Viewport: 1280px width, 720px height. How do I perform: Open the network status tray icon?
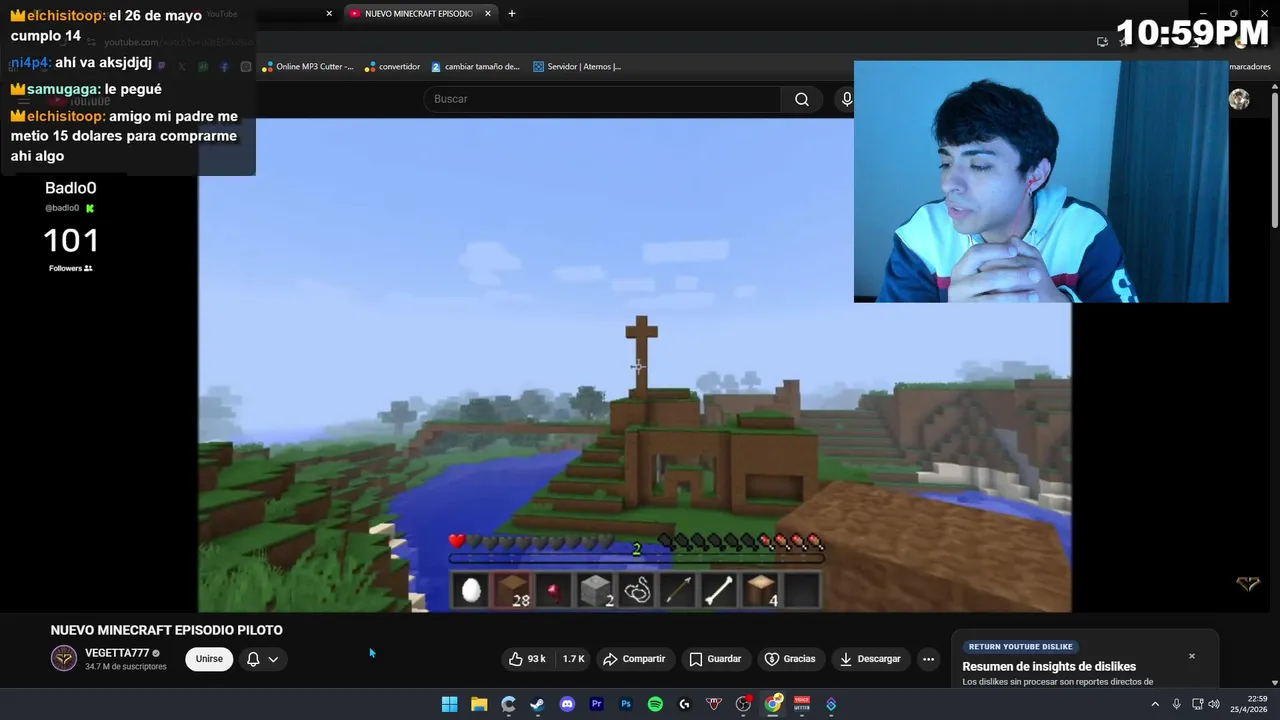click(1198, 704)
